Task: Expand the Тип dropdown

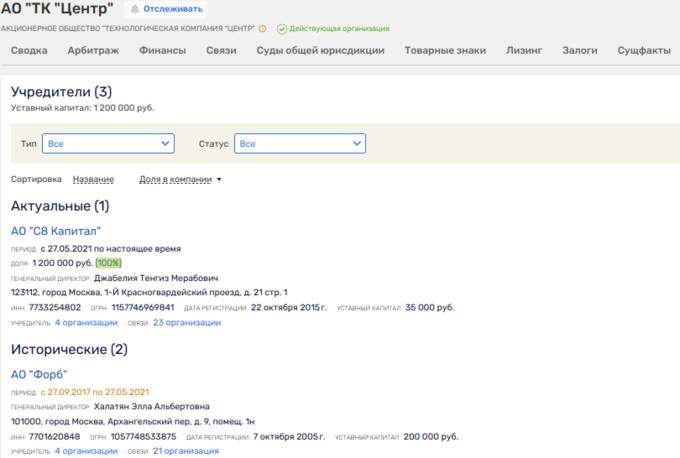Action: click(108, 144)
